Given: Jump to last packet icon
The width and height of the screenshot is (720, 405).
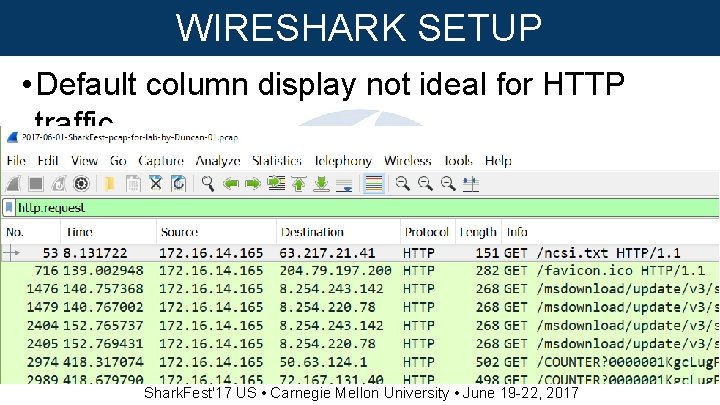Looking at the screenshot, I should tap(321, 184).
